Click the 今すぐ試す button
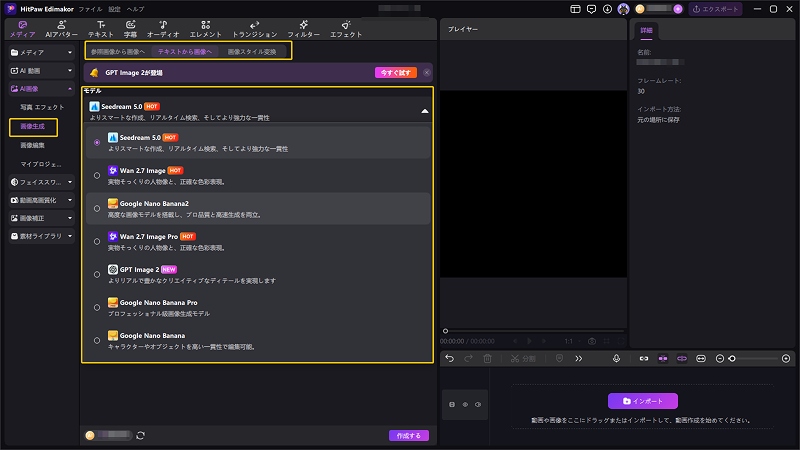This screenshot has width=800, height=450. pos(396,72)
